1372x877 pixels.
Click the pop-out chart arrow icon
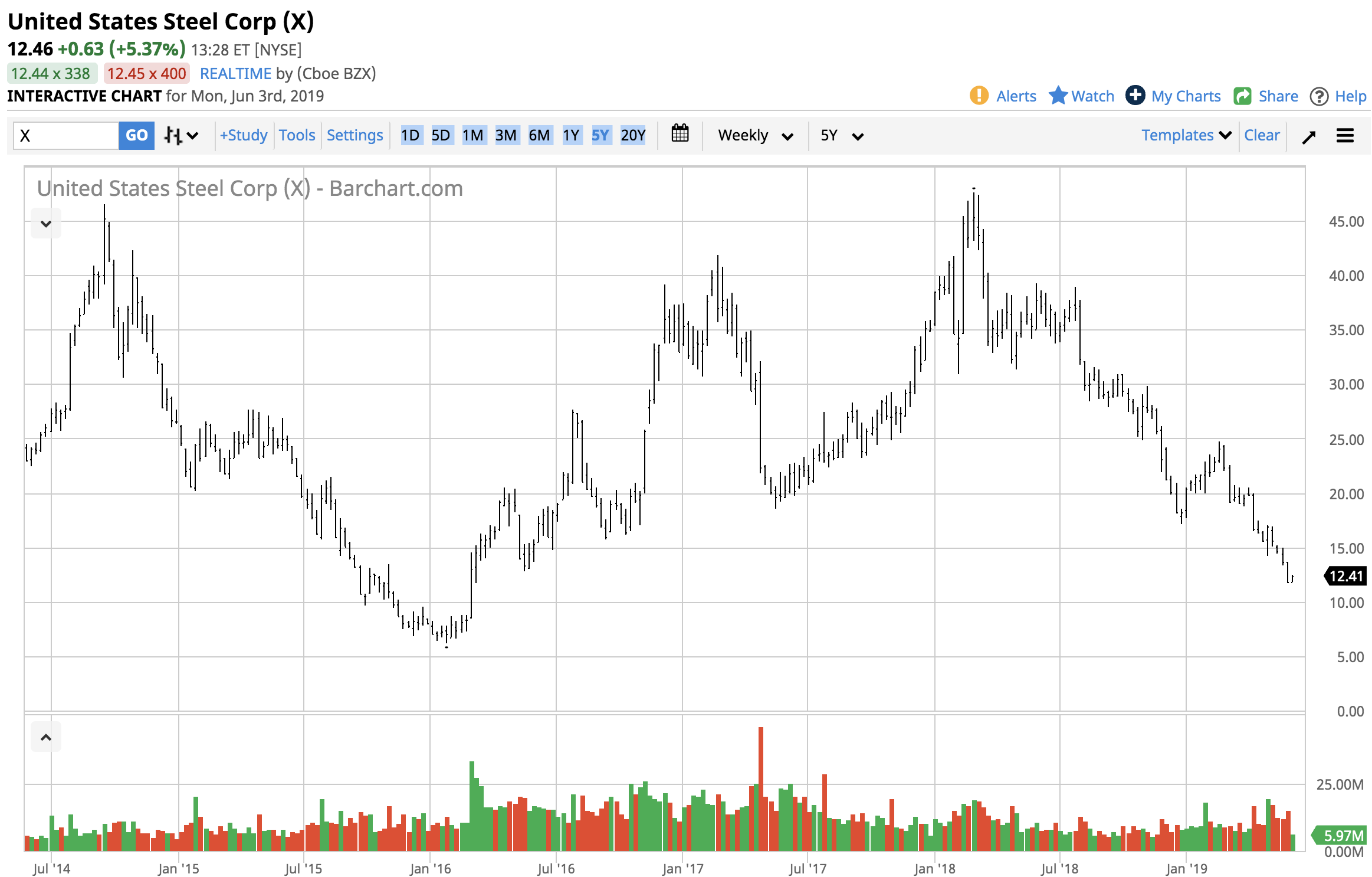(1309, 136)
